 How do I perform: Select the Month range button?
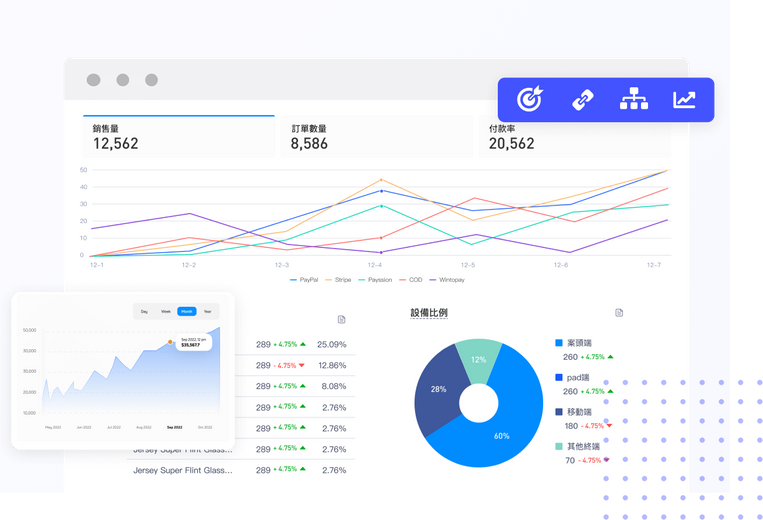tap(186, 312)
